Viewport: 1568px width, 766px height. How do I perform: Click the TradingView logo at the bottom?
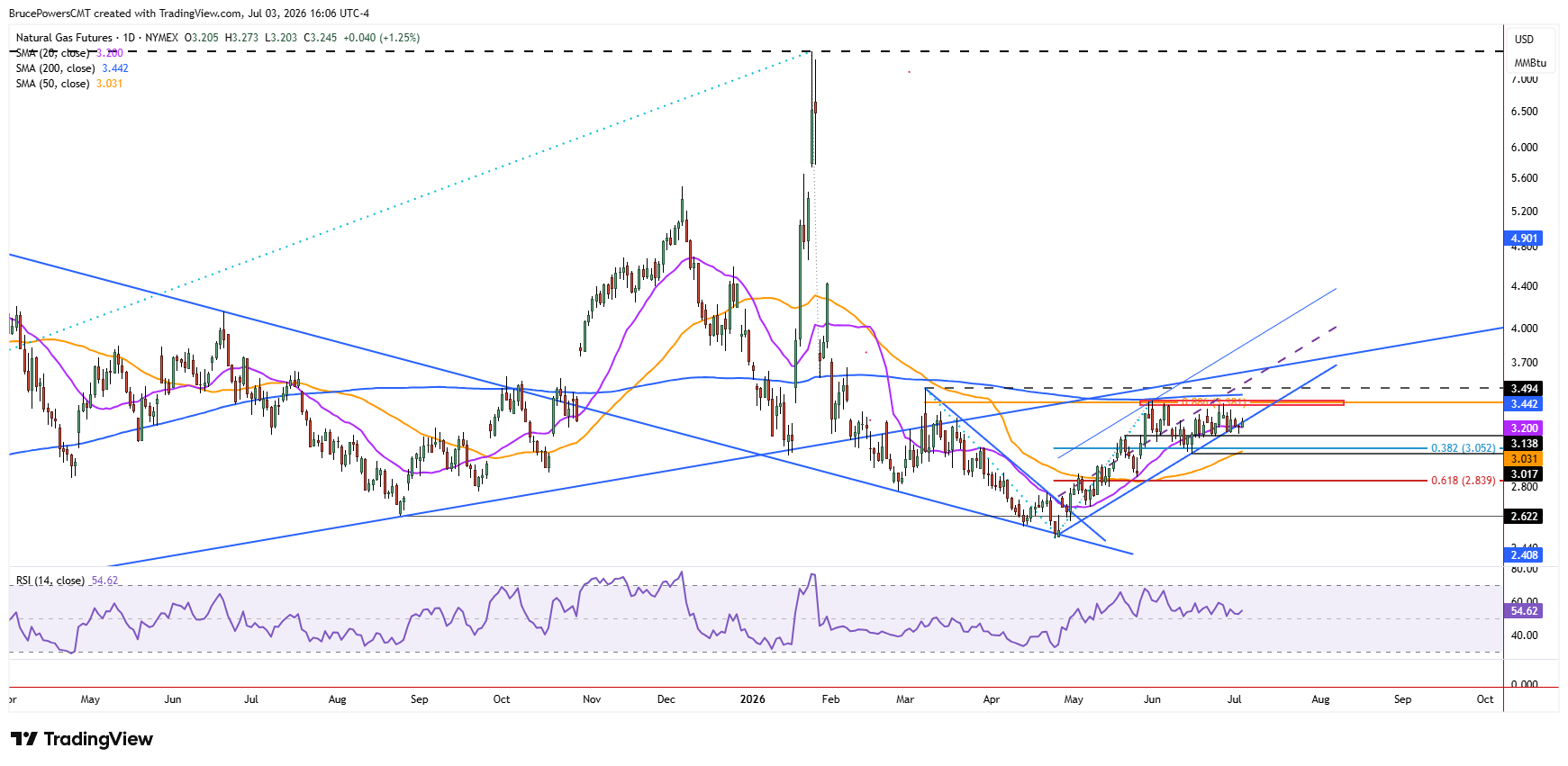[x=82, y=739]
